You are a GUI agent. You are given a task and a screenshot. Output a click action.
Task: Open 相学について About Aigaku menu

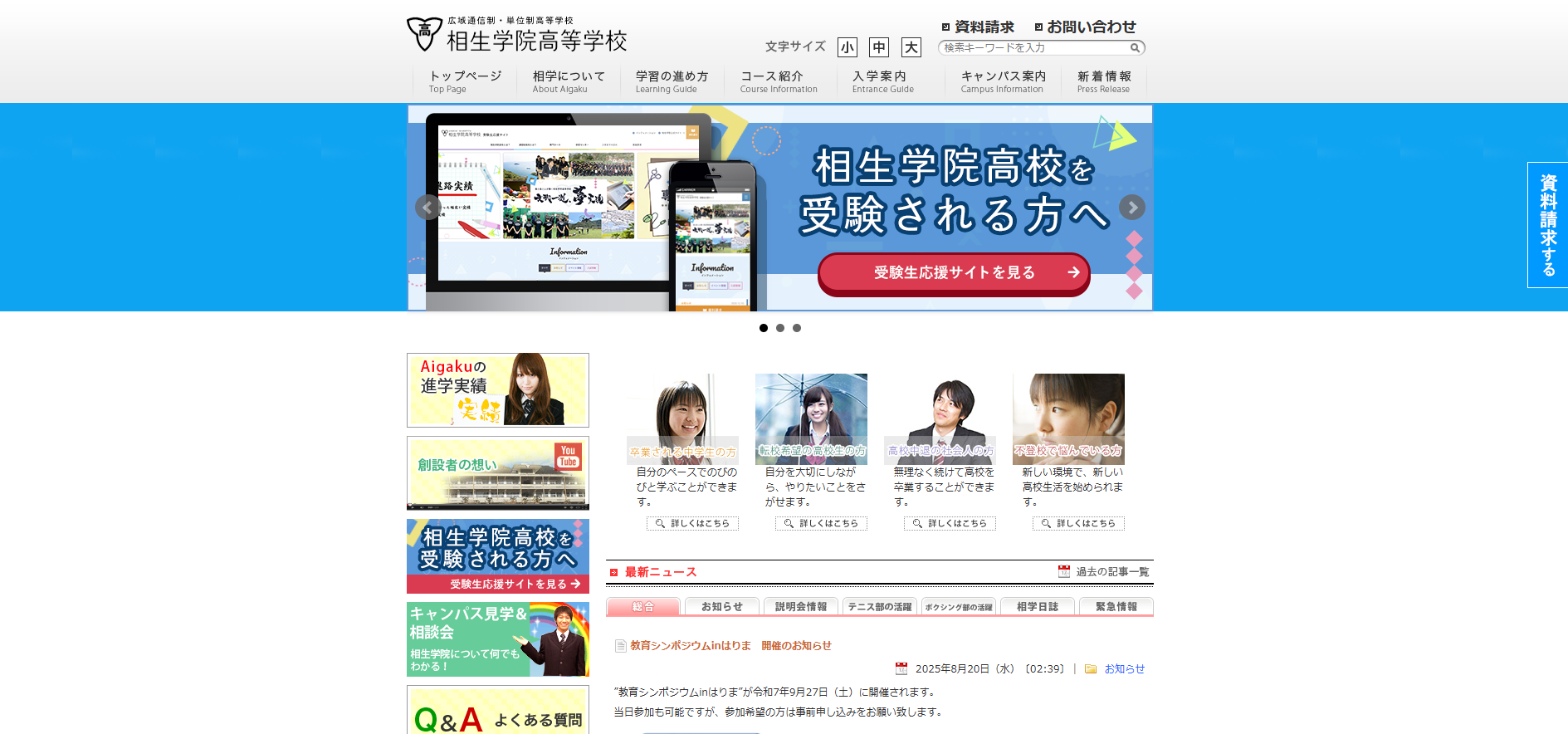pos(569,81)
